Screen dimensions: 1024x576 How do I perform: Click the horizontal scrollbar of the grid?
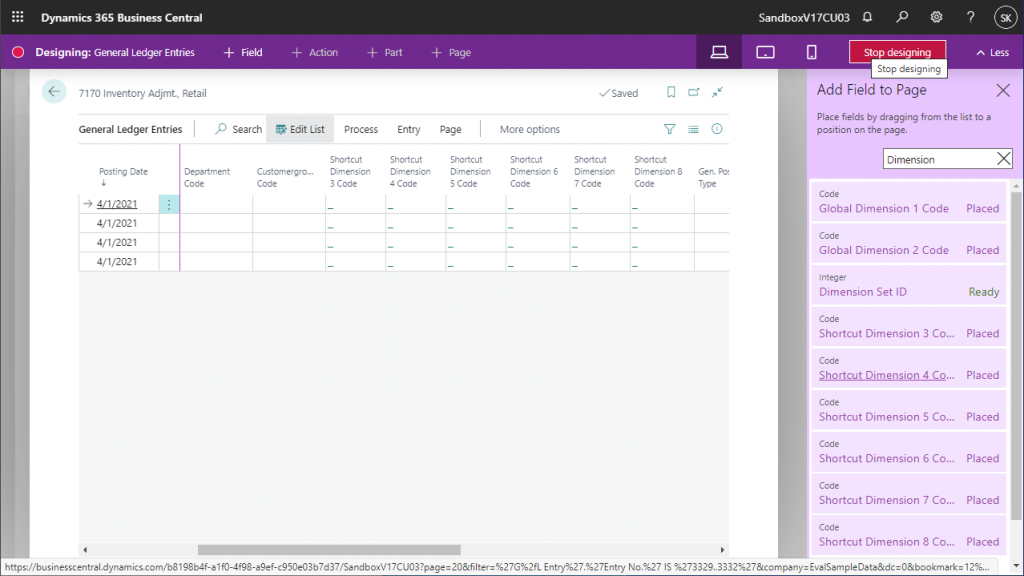(x=329, y=549)
